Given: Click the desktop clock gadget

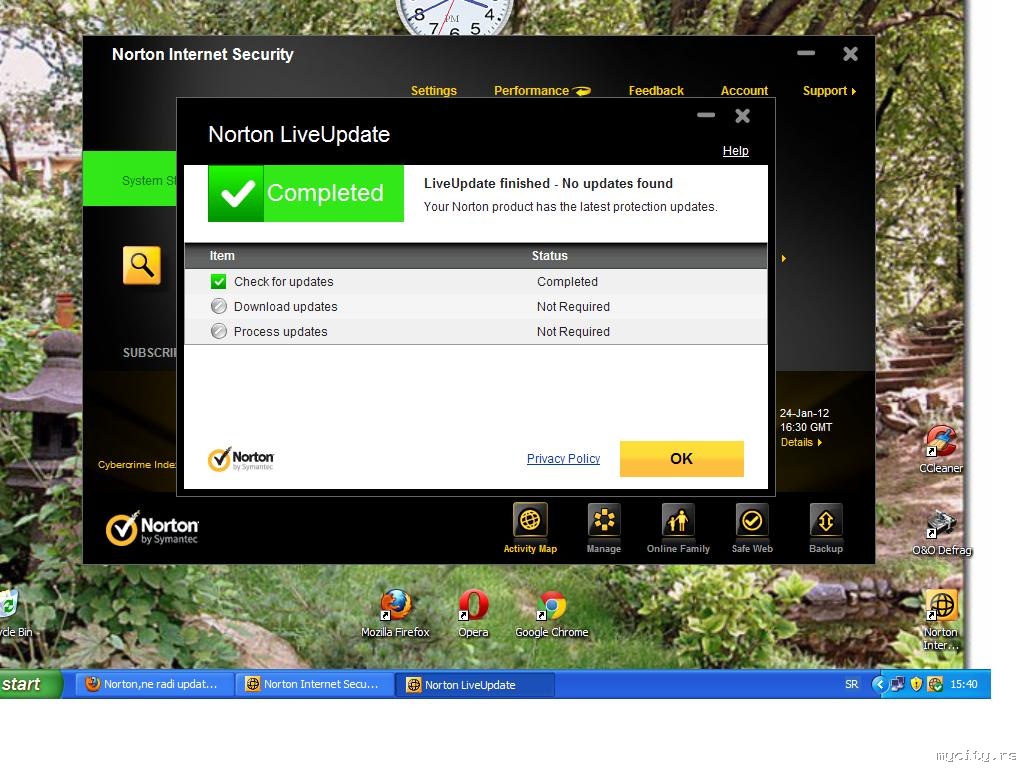Looking at the screenshot, I should (454, 16).
